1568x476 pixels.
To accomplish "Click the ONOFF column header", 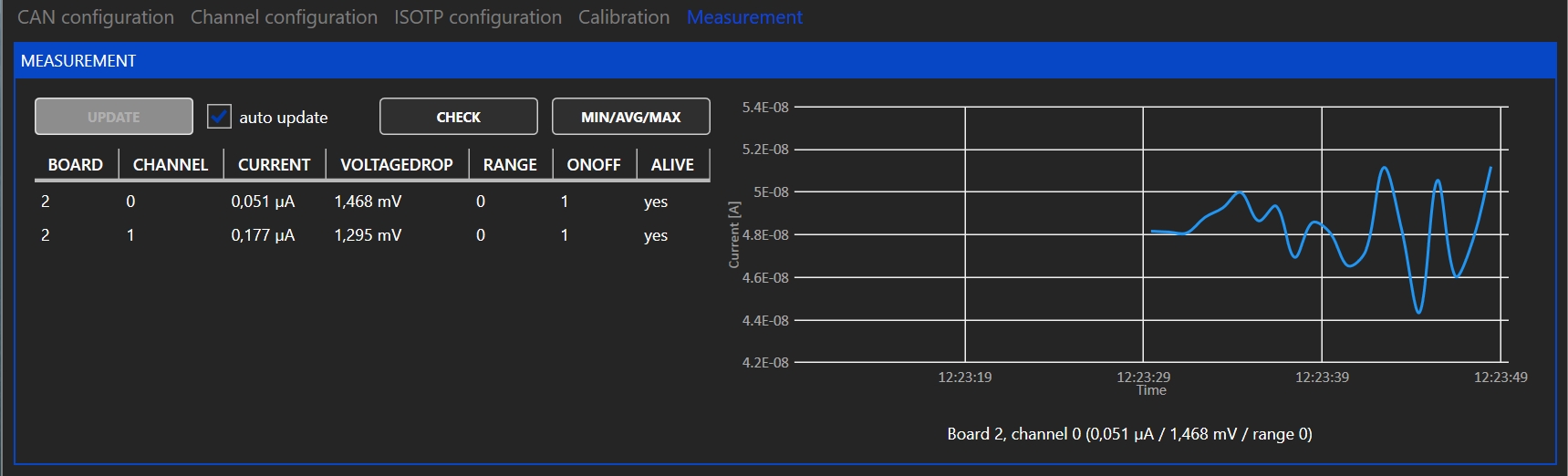I will pos(593,165).
